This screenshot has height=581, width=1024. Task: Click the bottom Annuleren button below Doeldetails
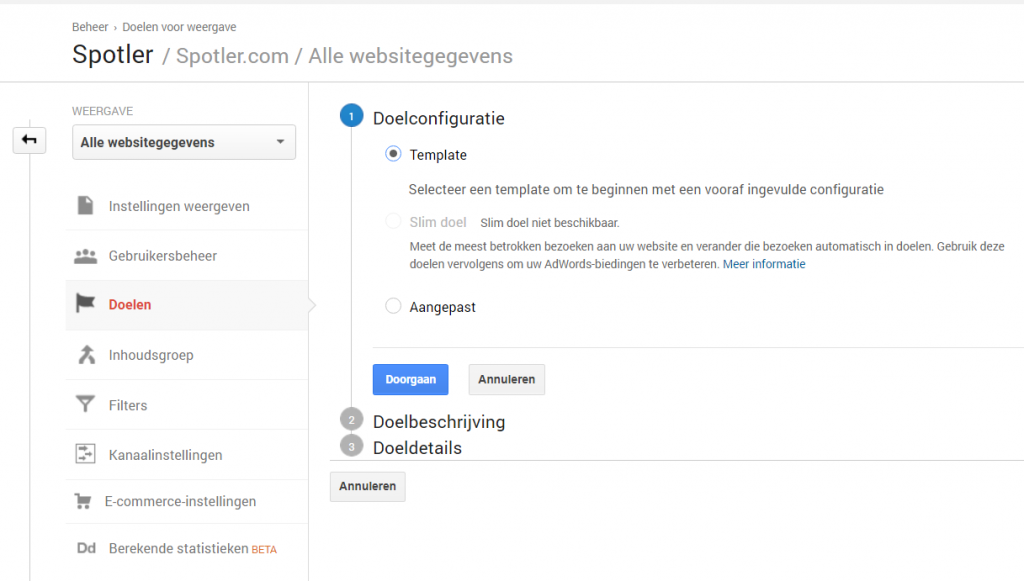[367, 486]
